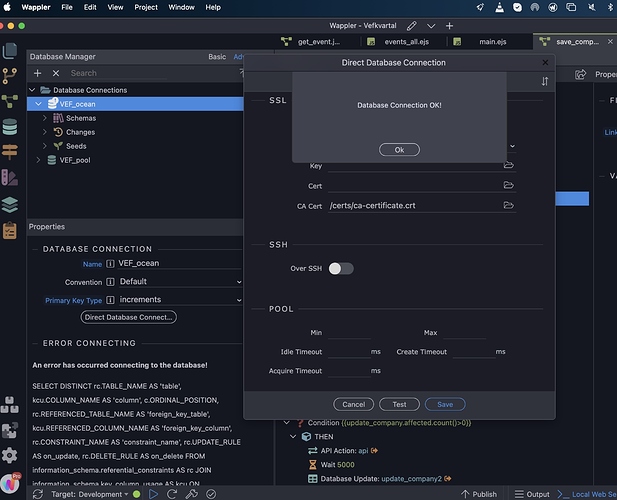Open the Theme Manager sidebar icon
The width and height of the screenshot is (617, 500).
tap(10, 178)
